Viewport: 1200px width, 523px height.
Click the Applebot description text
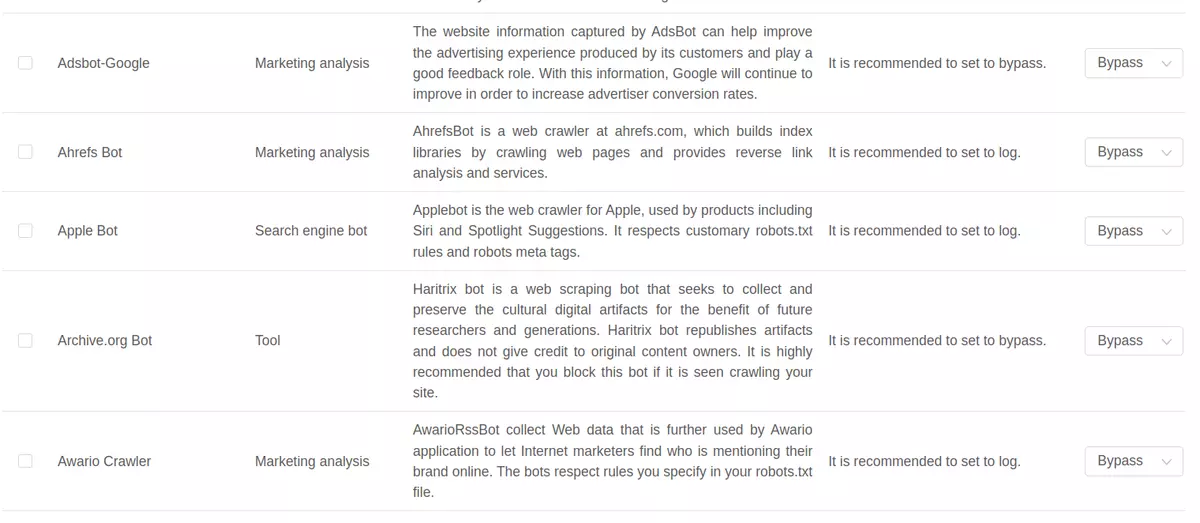click(613, 231)
